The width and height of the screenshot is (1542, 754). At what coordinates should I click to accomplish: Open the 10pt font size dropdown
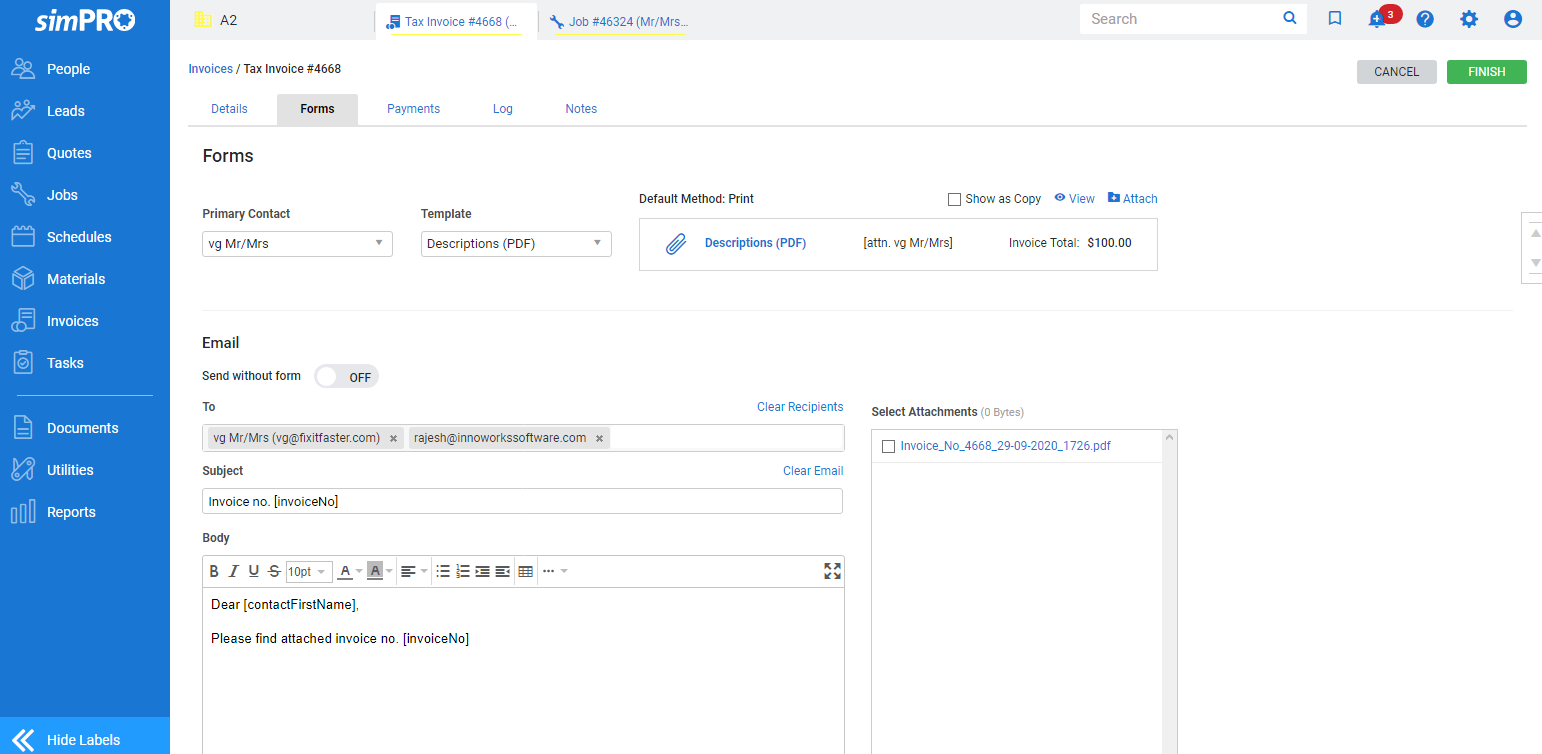pyautogui.click(x=308, y=572)
